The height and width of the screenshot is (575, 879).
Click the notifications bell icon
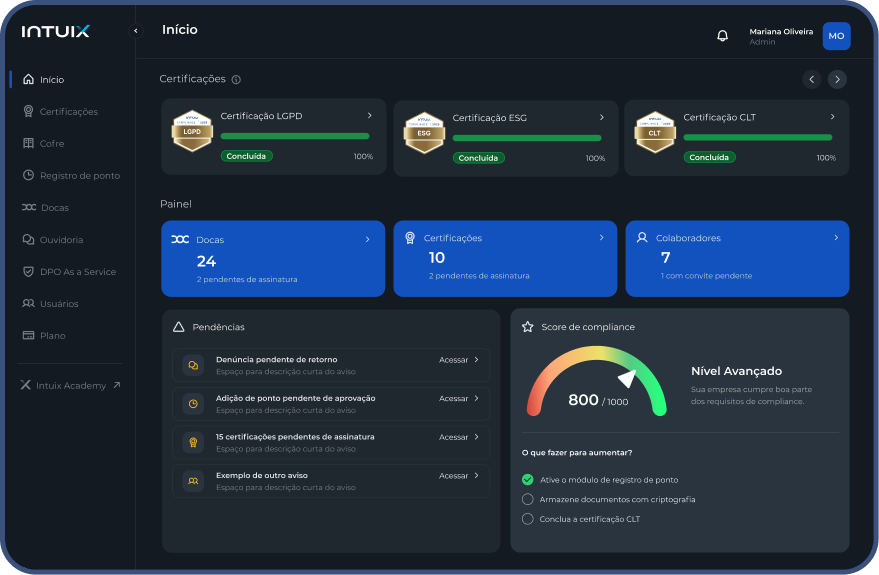pyautogui.click(x=722, y=36)
